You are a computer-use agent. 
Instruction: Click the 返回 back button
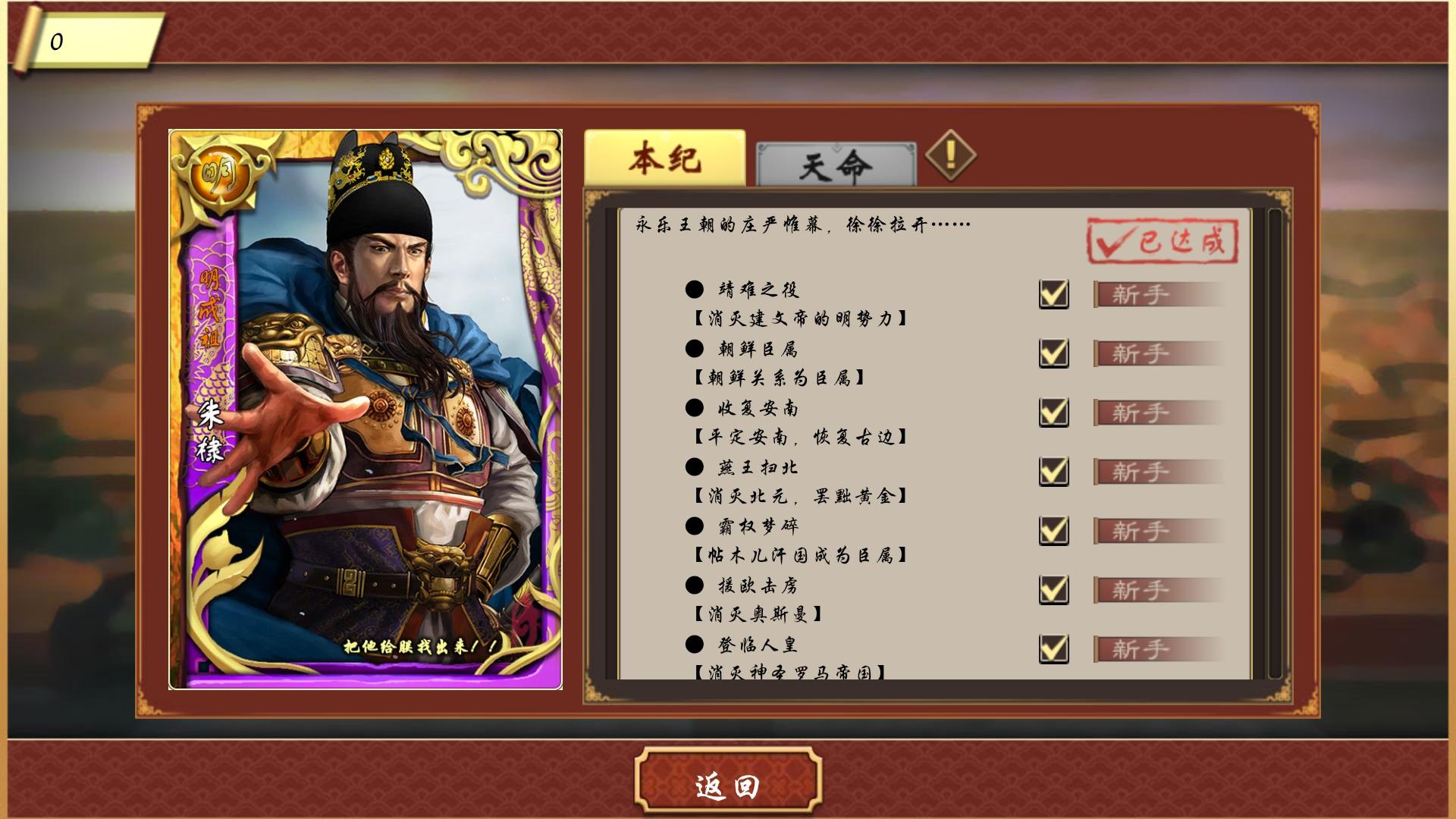click(x=728, y=786)
